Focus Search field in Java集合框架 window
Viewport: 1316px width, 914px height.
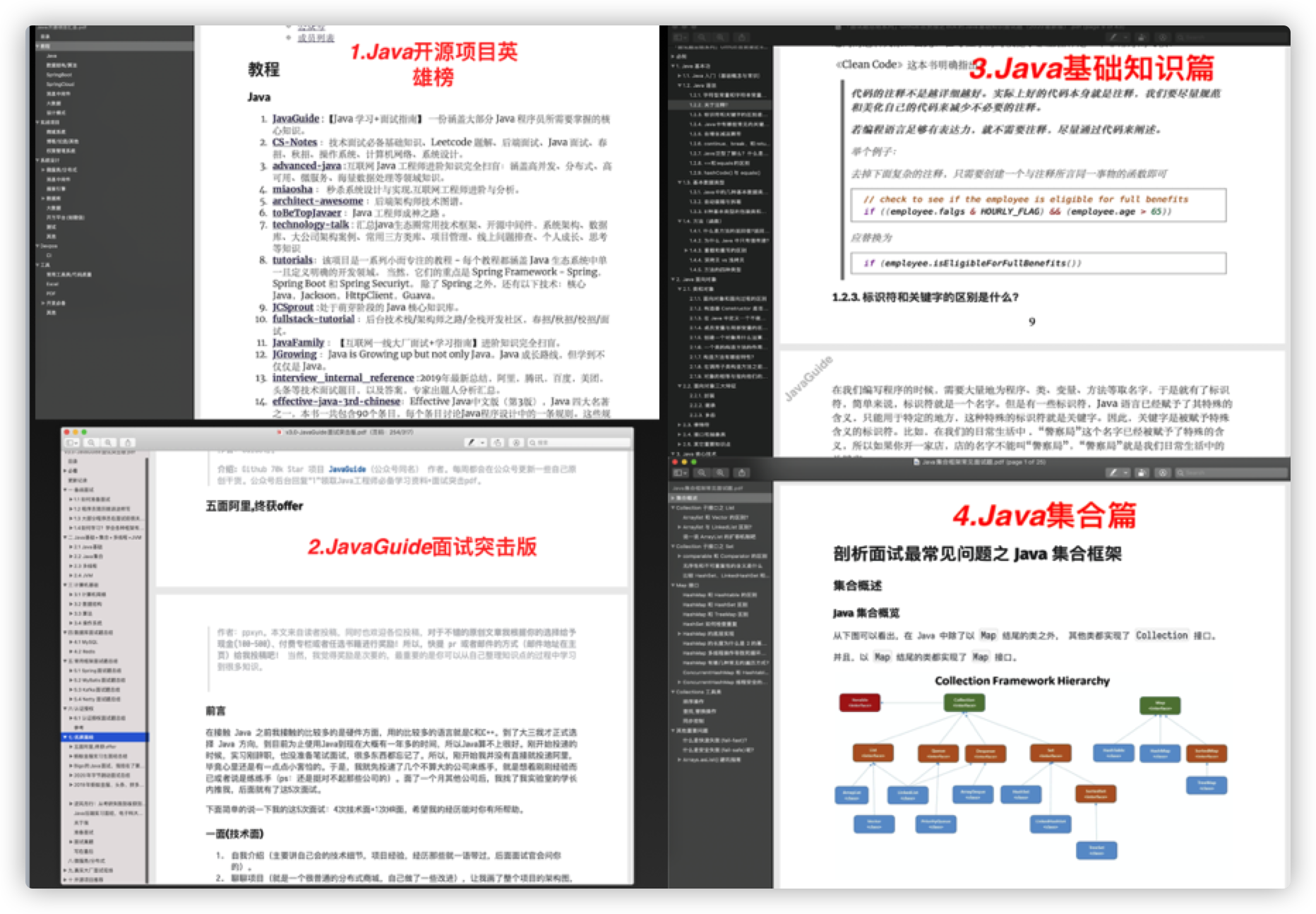tap(1231, 473)
